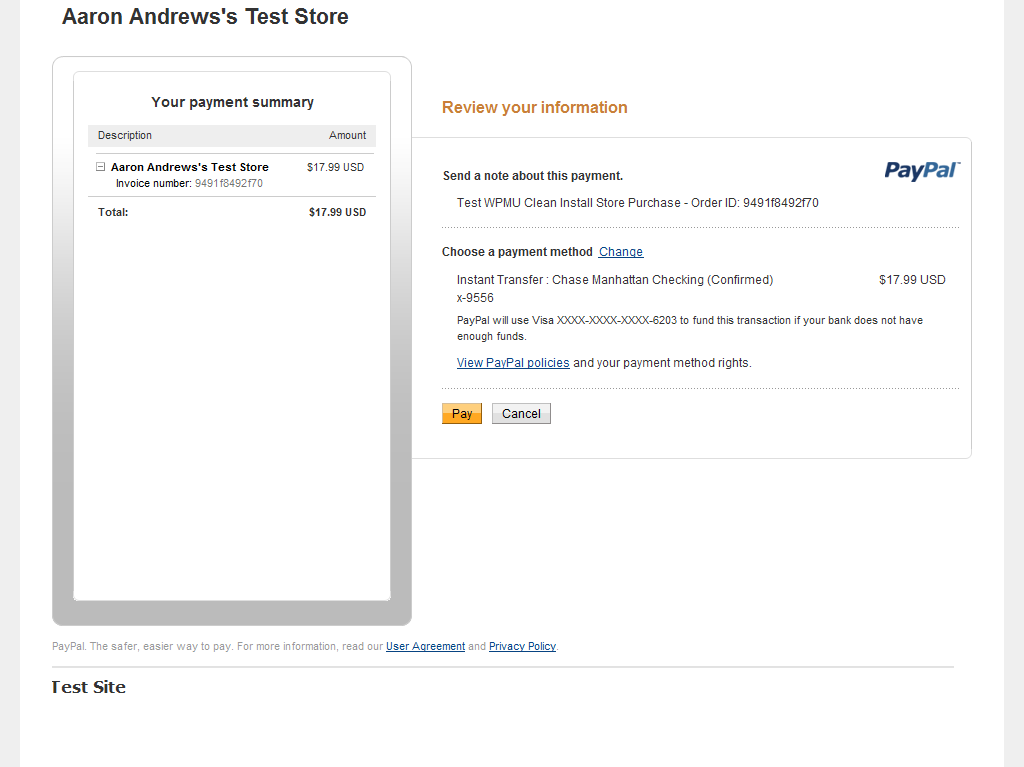Collapse the Aaron Andrews's Test Store item
This screenshot has height=767, width=1024.
pos(100,167)
